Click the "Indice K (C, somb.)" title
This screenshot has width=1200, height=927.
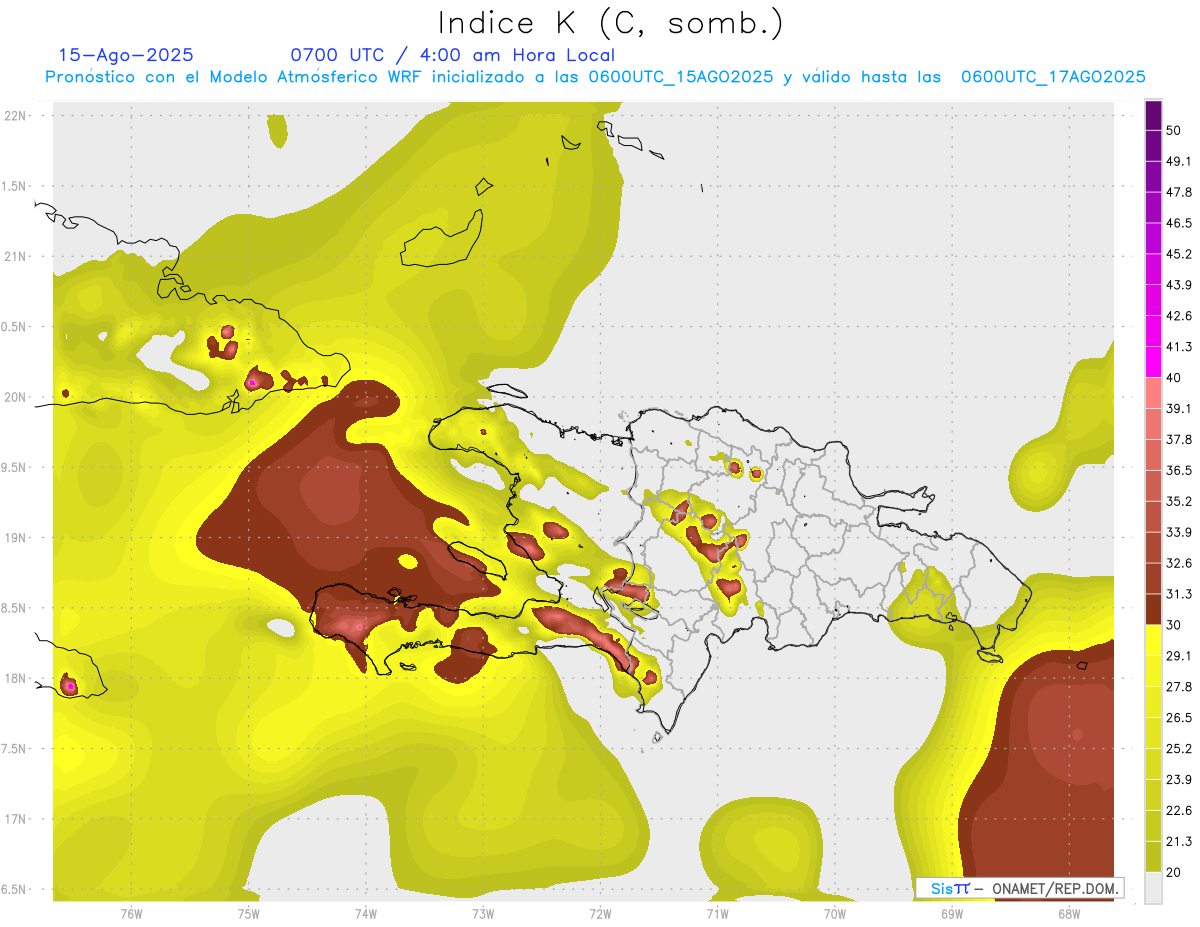[610, 23]
